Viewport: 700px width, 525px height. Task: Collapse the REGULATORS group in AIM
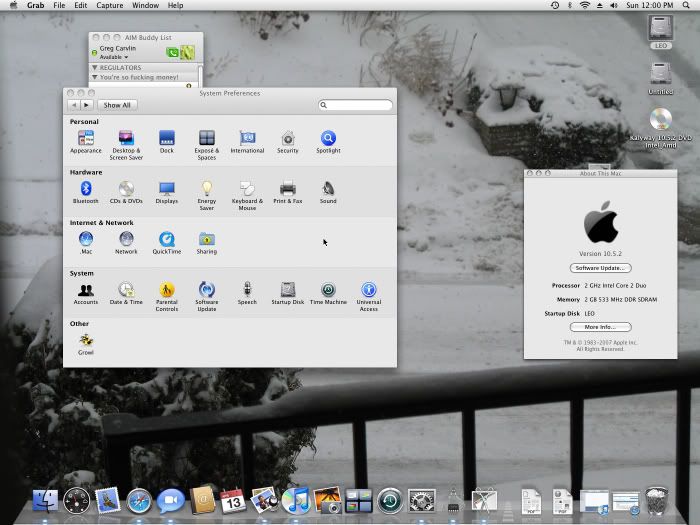(95, 67)
